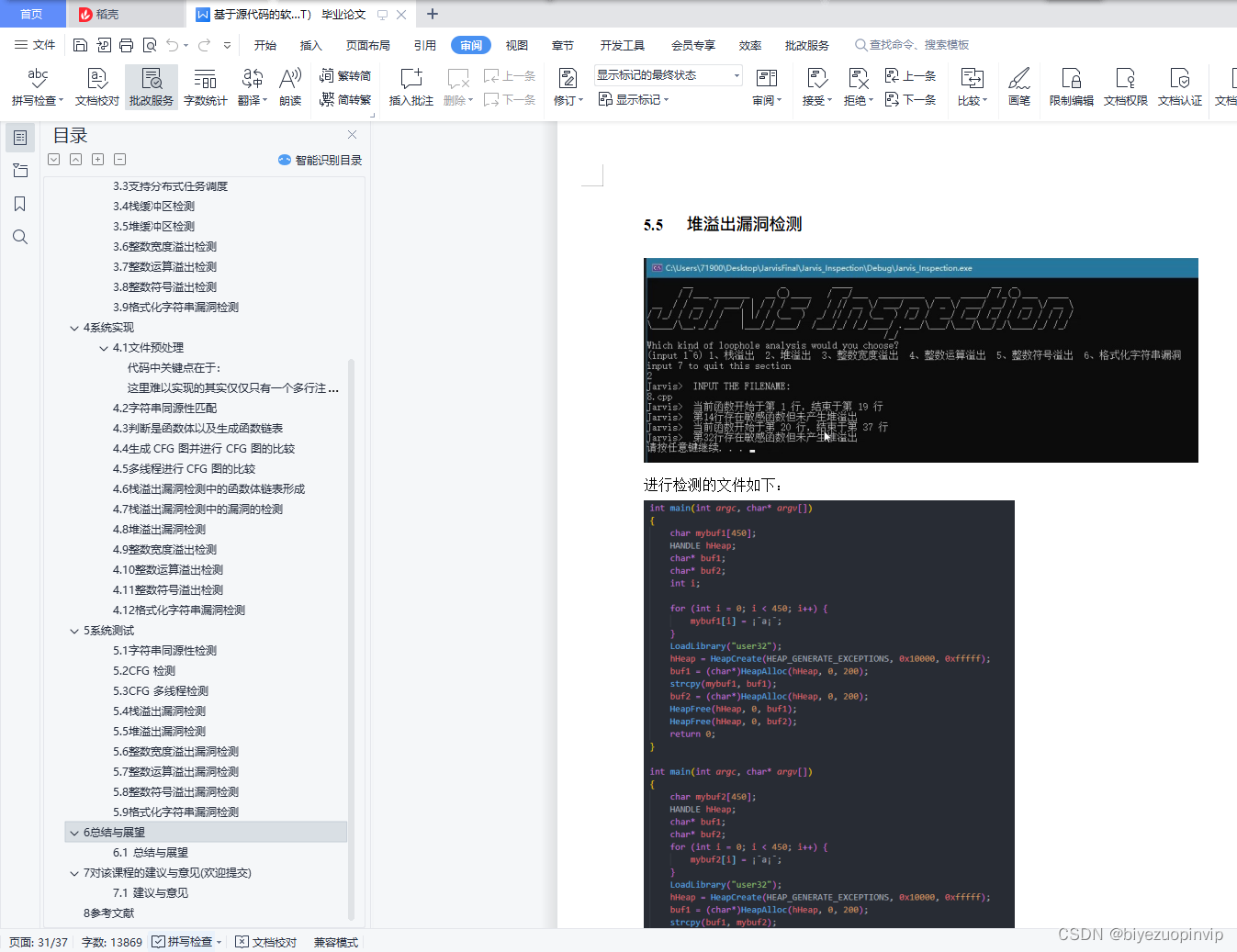Switch to the 插入 ribbon tab

(x=310, y=44)
